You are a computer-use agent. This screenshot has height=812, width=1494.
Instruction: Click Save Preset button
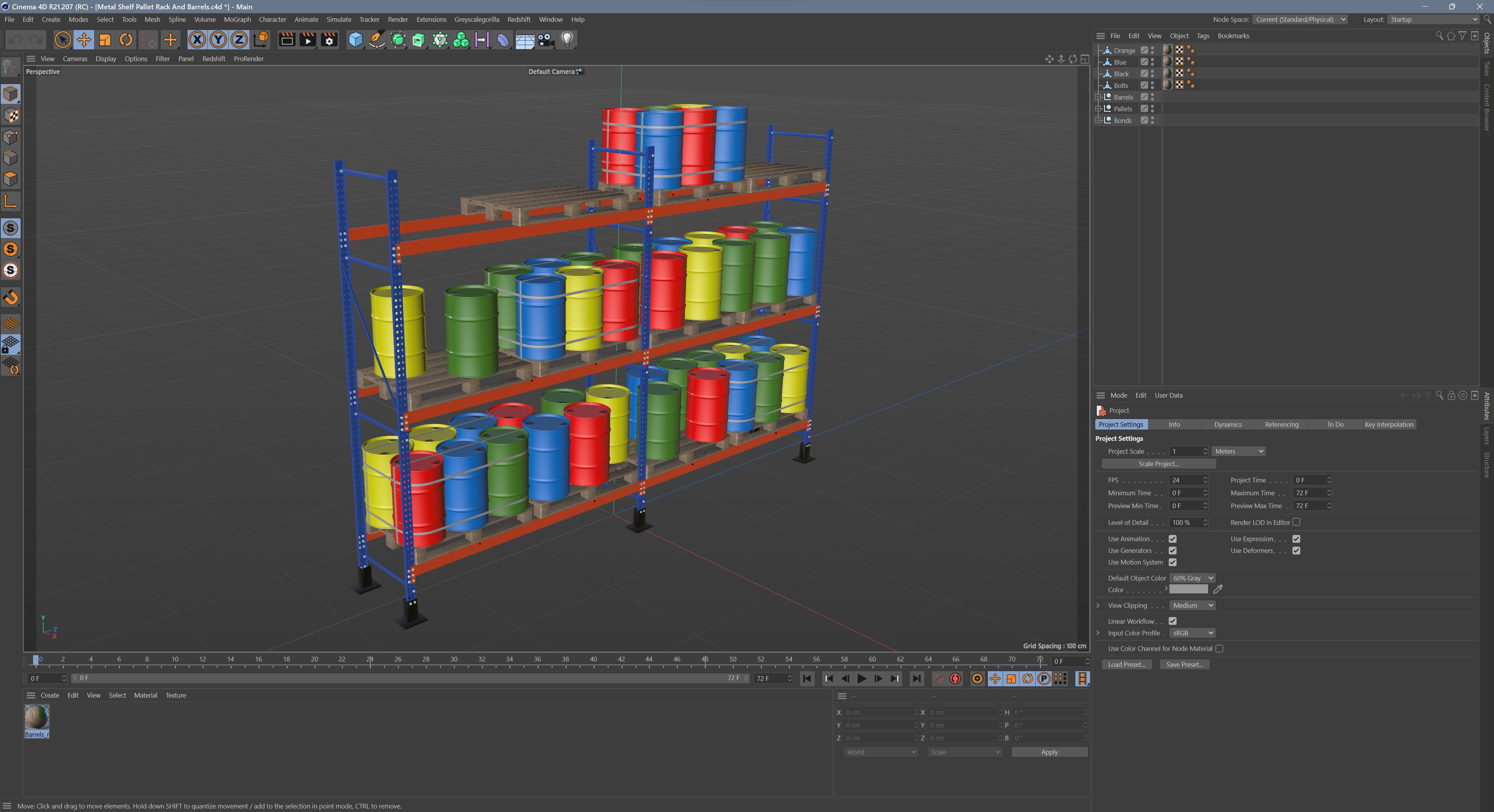point(1184,665)
